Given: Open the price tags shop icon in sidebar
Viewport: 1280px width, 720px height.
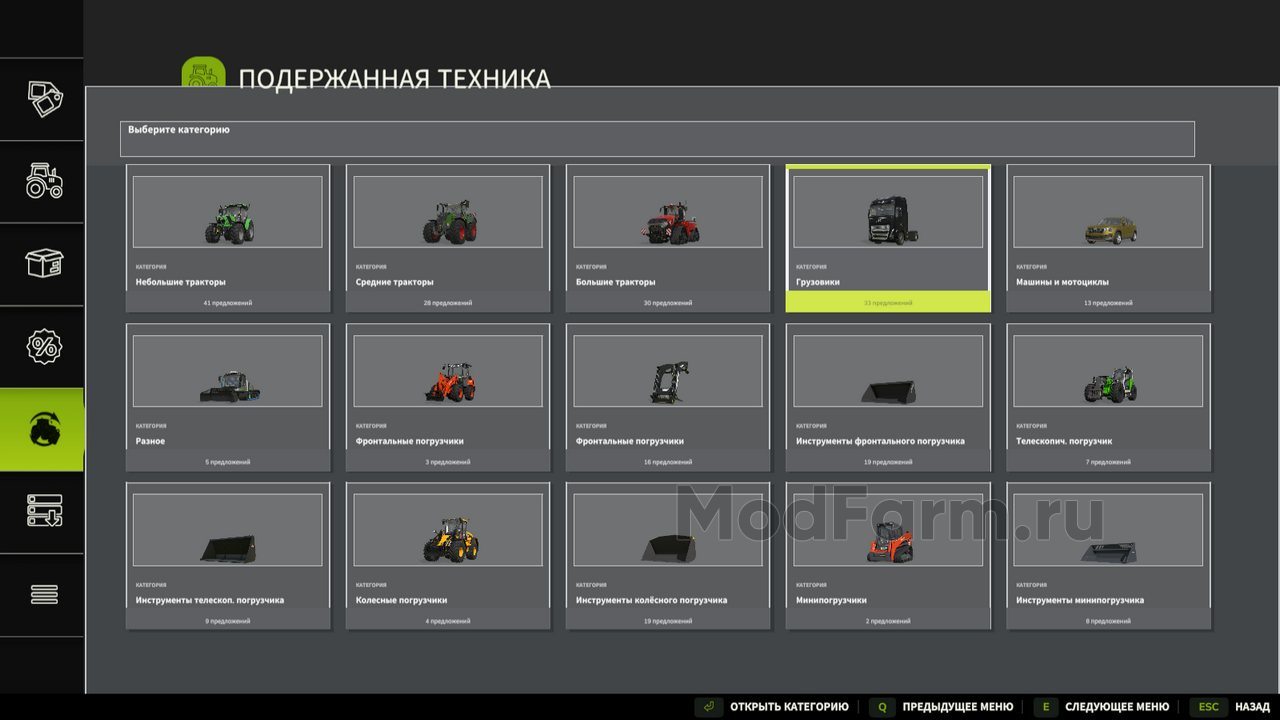Looking at the screenshot, I should [42, 99].
